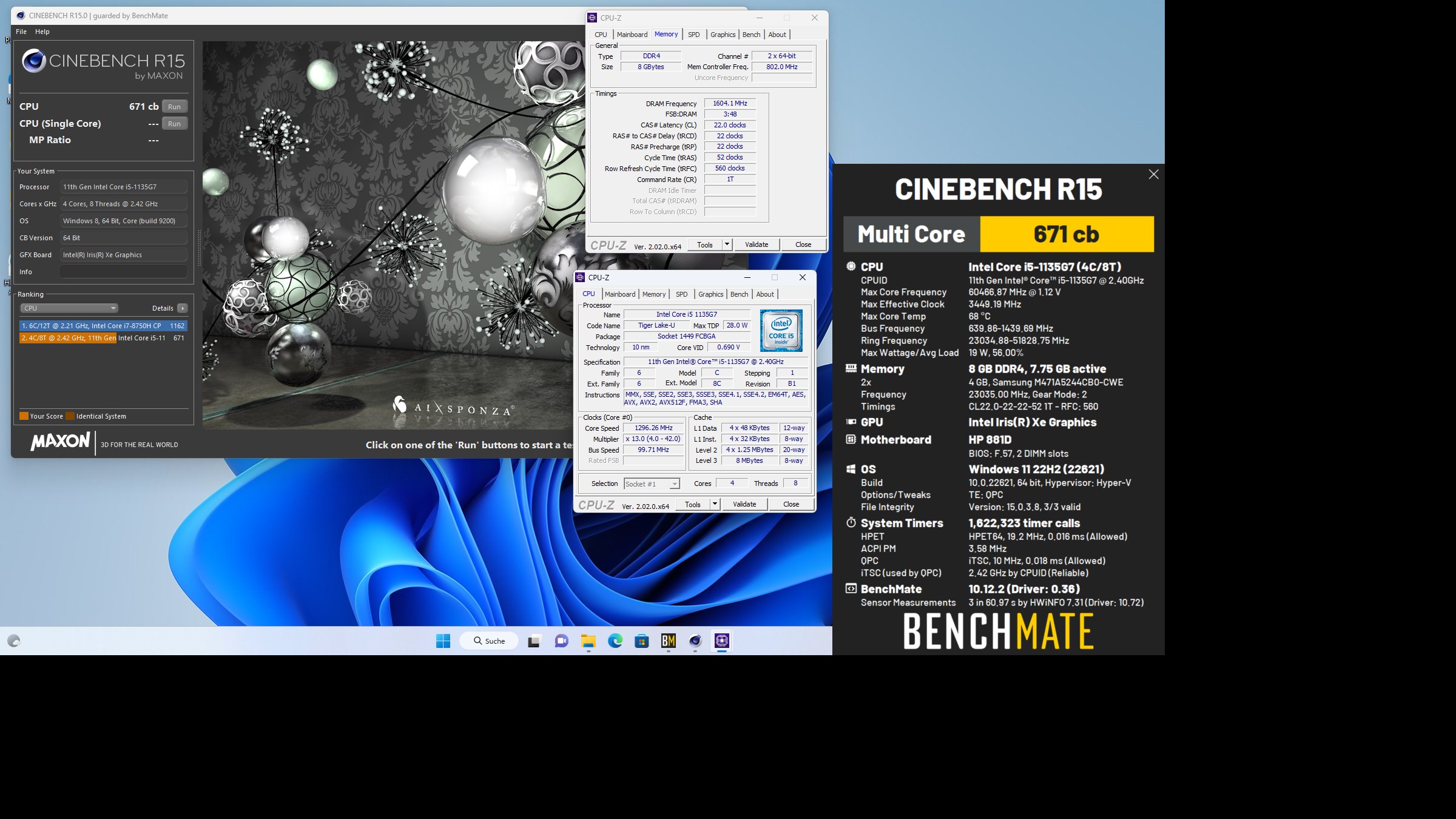Open About tab in upper CPU-Z window

[x=777, y=35]
